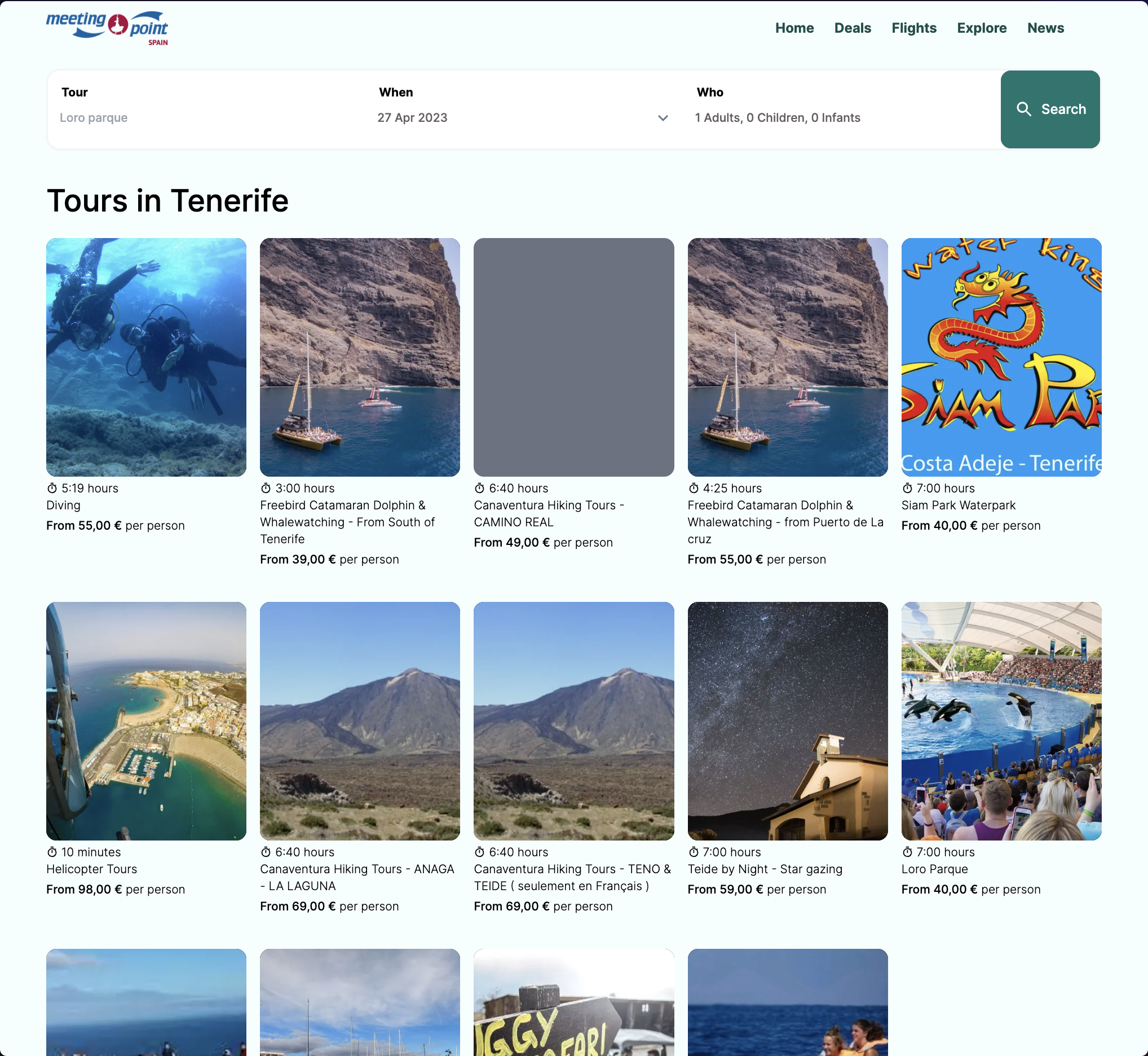The height and width of the screenshot is (1056, 1148).
Task: Click the Diving scuba divers thumbnail
Action: (x=146, y=357)
